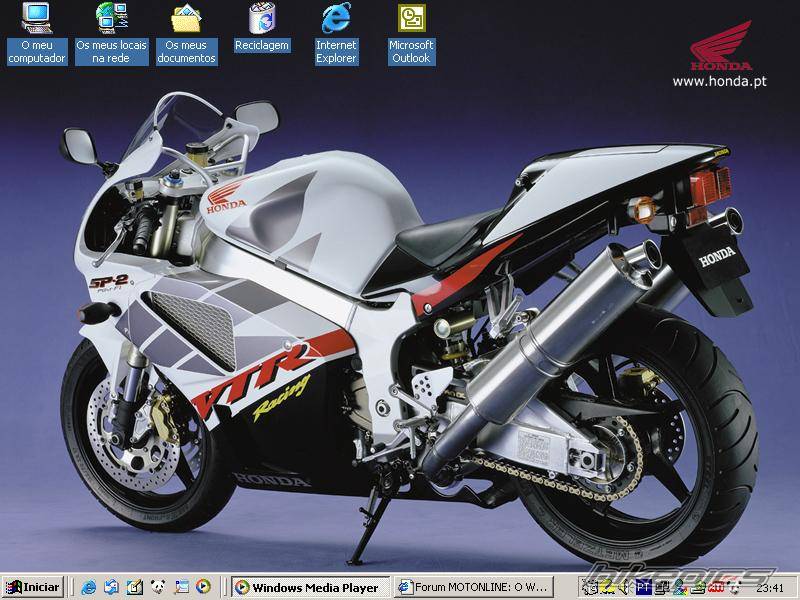Image resolution: width=800 pixels, height=600 pixels.
Task: Click the Show Desktop quick launch icon
Action: tap(181, 587)
